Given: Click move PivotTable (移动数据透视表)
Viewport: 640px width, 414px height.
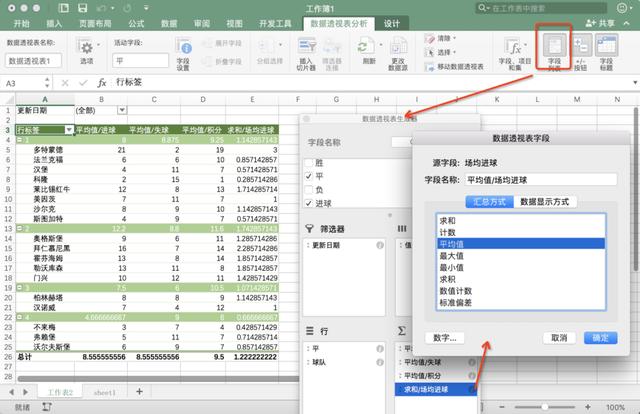Looking at the screenshot, I should 454,67.
